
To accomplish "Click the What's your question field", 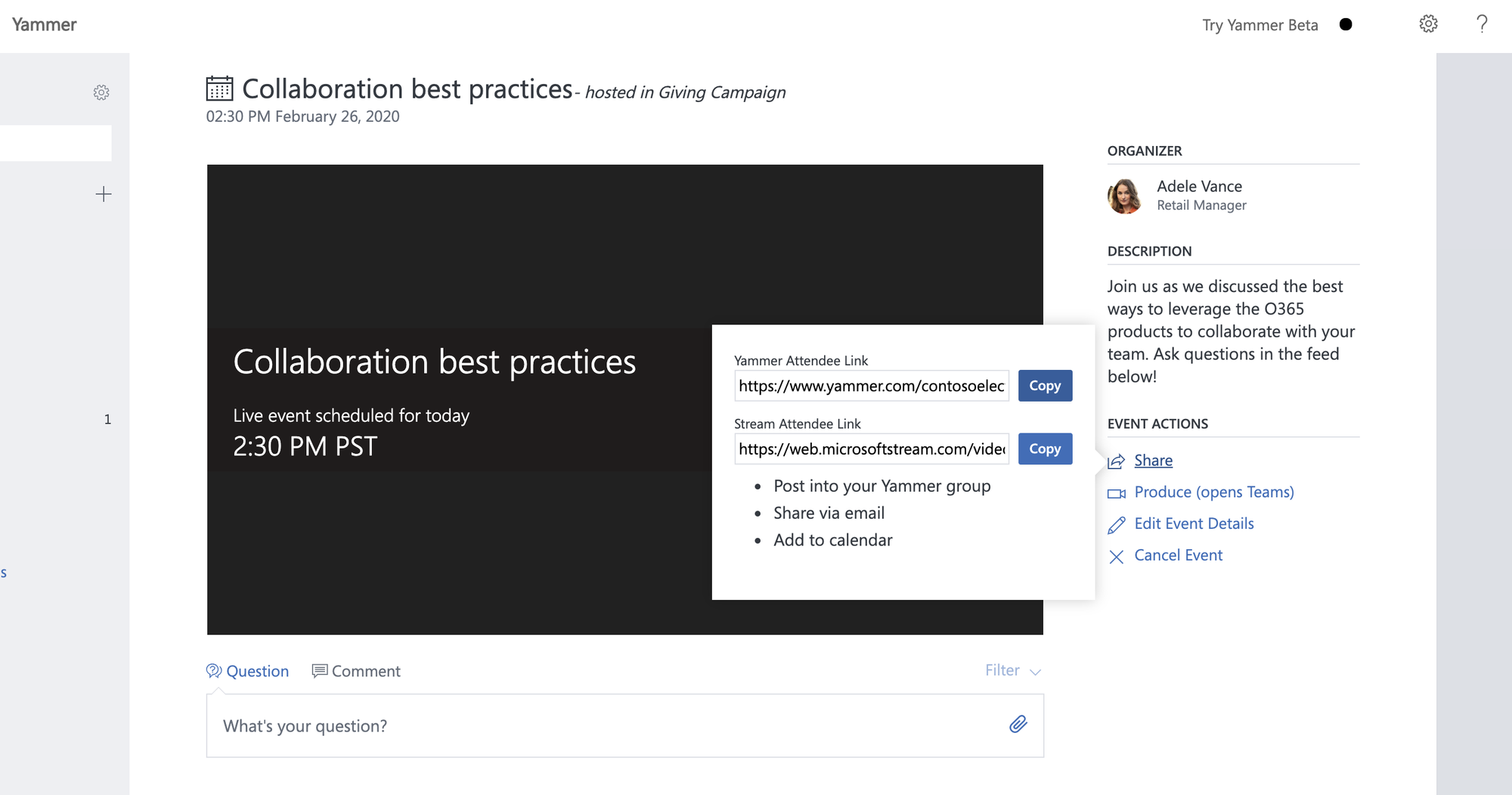I will (x=624, y=726).
